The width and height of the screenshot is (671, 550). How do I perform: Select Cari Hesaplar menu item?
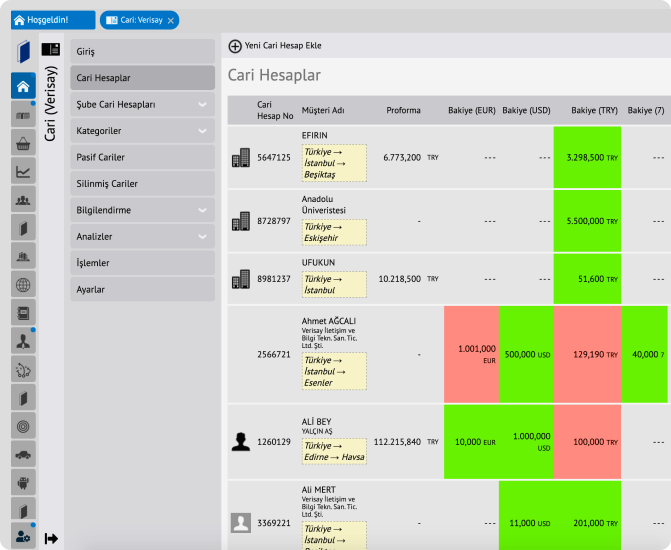(x=143, y=78)
